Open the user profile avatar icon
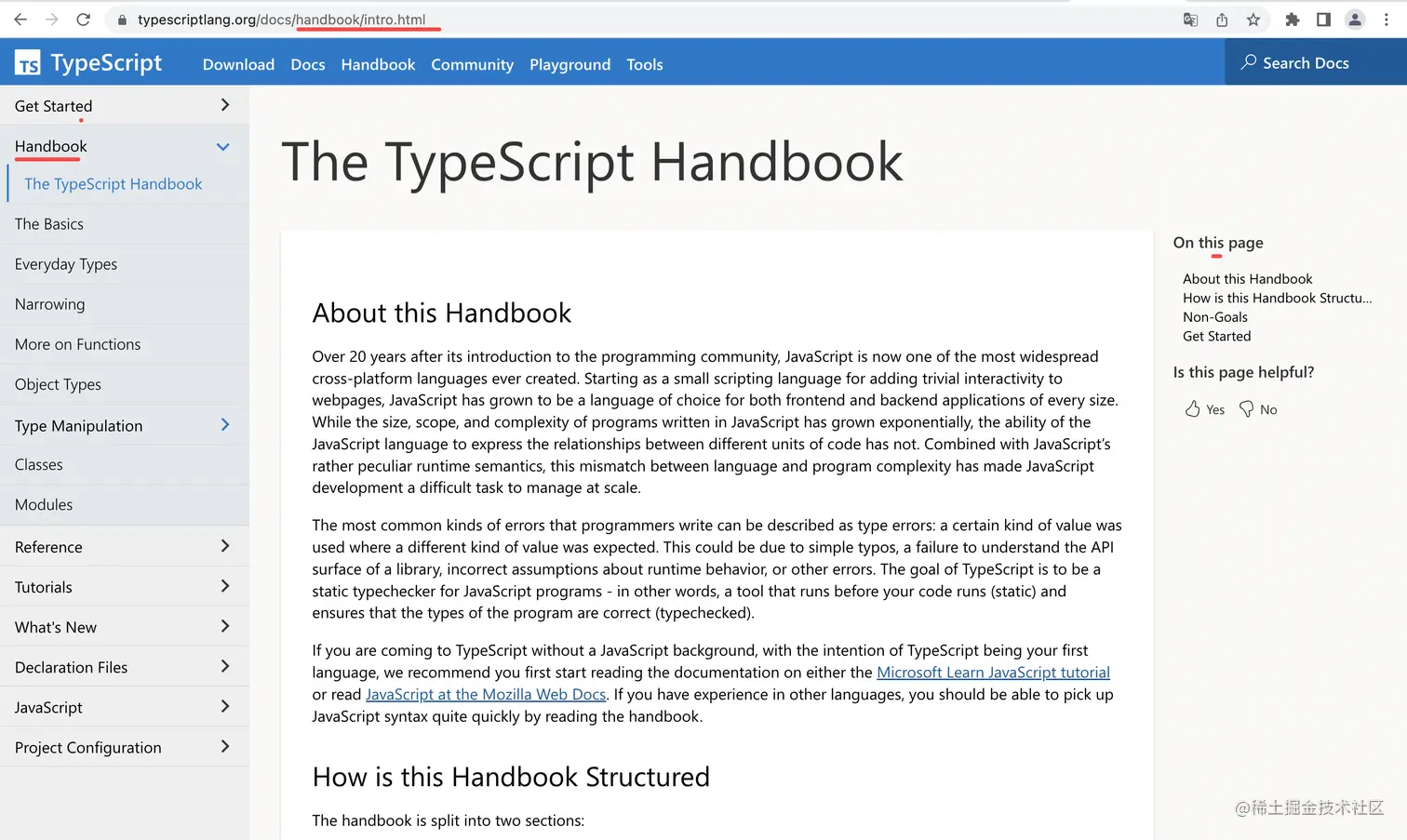Screen dimensions: 1407x840 tap(1355, 20)
